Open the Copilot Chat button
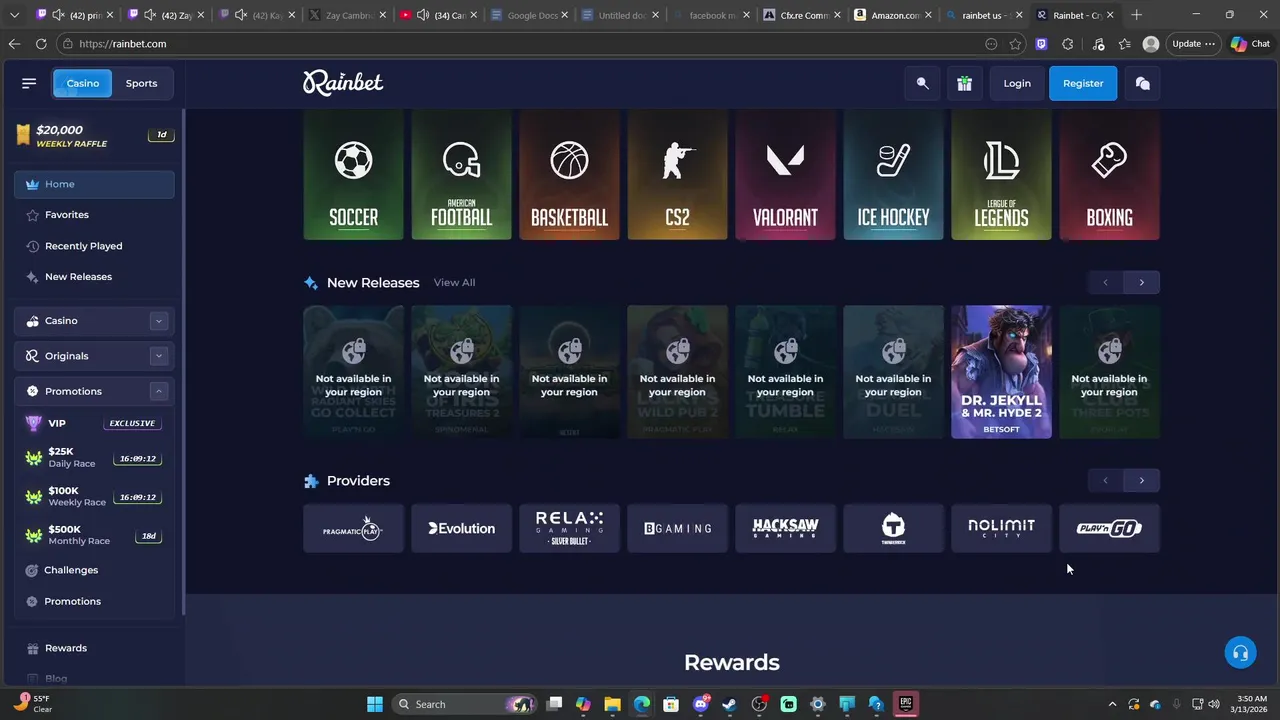This screenshot has width=1280, height=720. tap(1250, 44)
